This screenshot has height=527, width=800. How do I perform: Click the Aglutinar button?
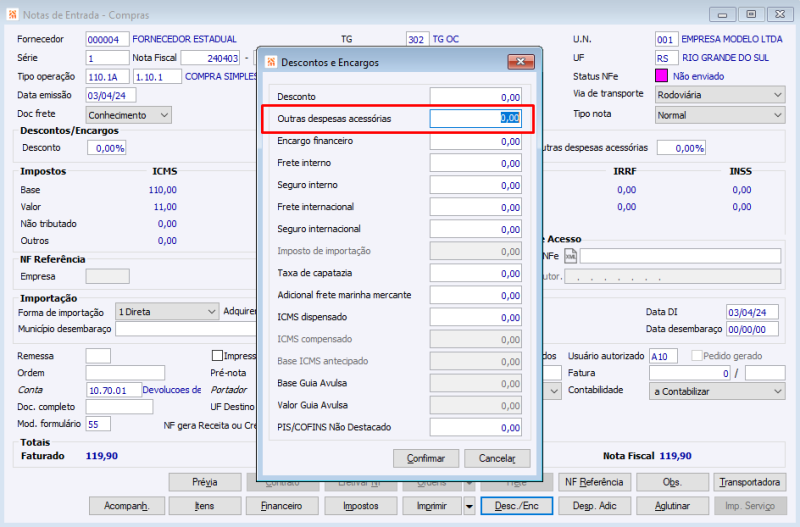click(x=672, y=506)
